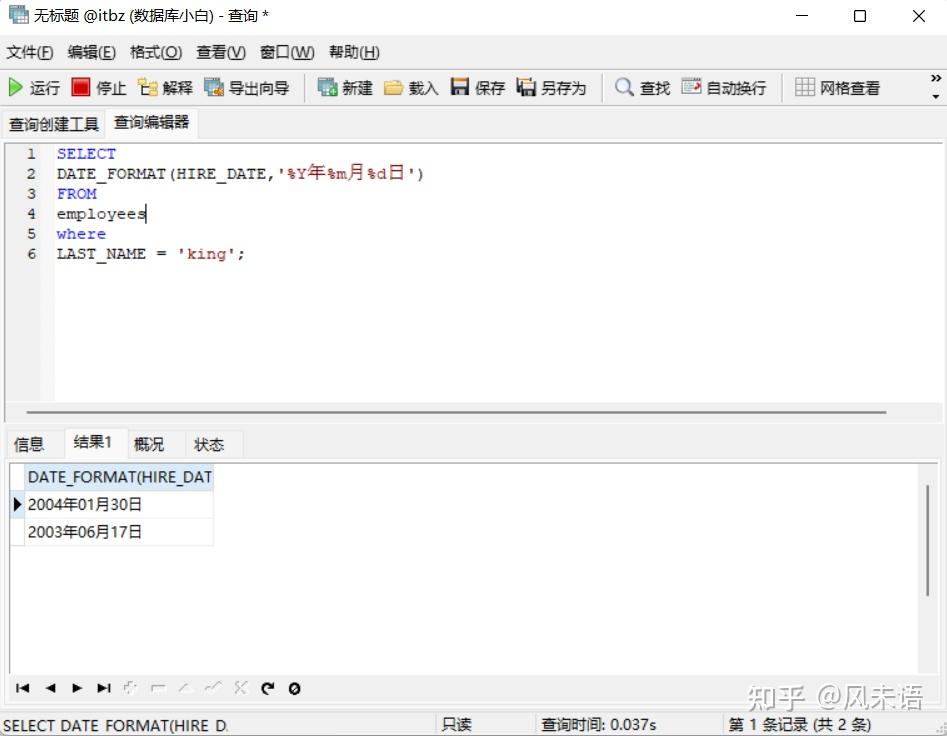947x736 pixels.
Task: Click the 载入 load button
Action: pos(410,87)
